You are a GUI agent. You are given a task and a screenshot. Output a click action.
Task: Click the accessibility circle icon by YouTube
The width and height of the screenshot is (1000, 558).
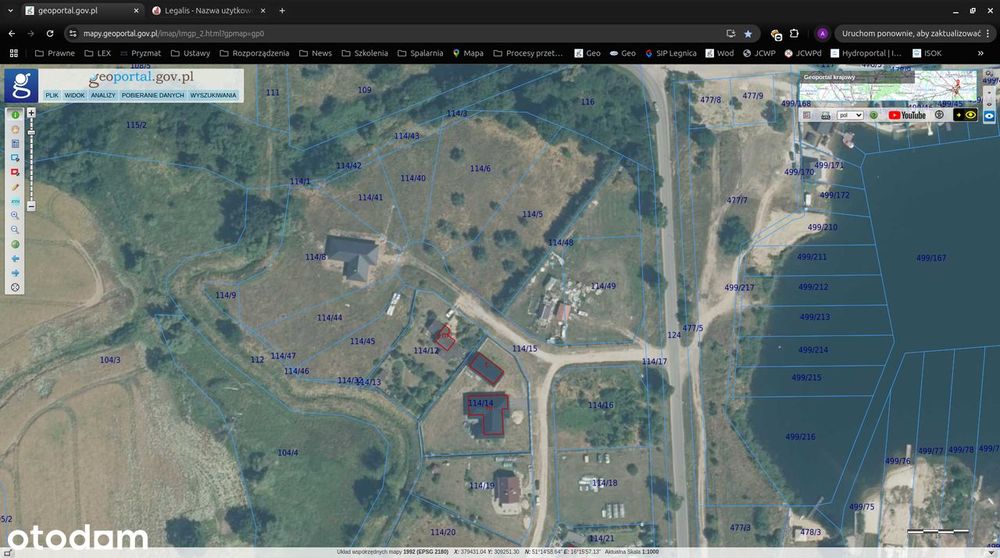point(939,115)
